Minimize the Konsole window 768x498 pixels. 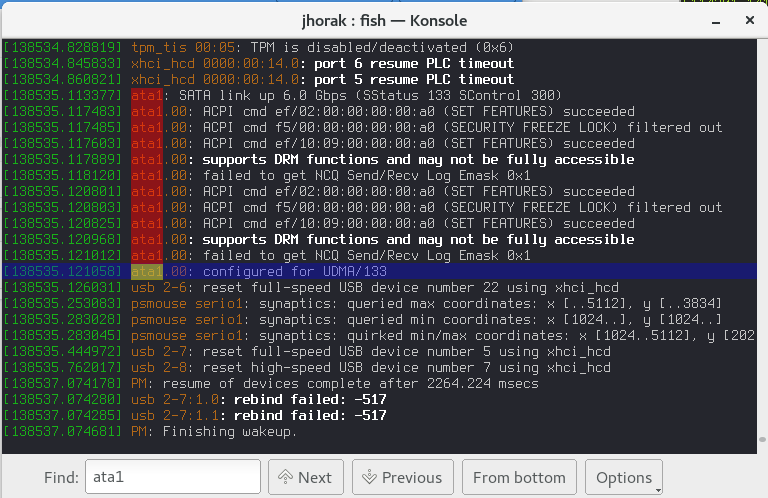(x=716, y=21)
